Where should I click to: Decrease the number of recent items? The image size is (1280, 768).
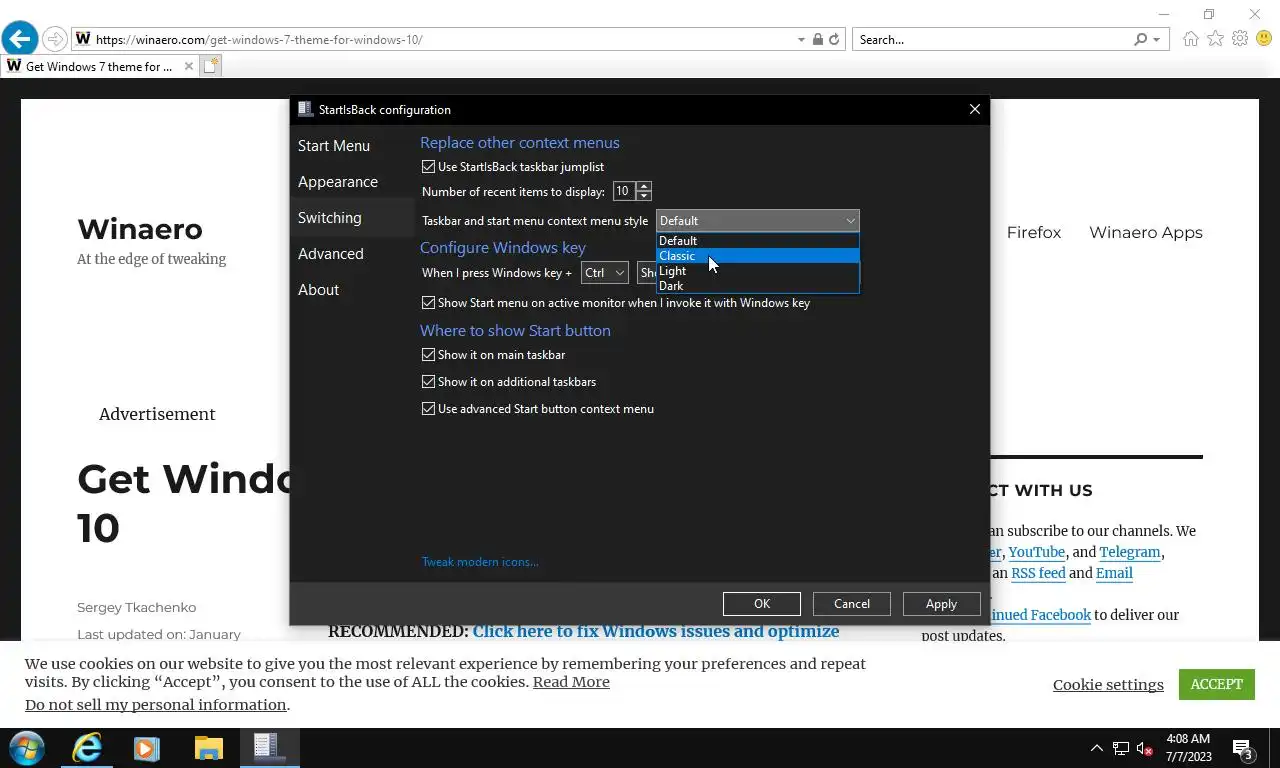coord(643,196)
